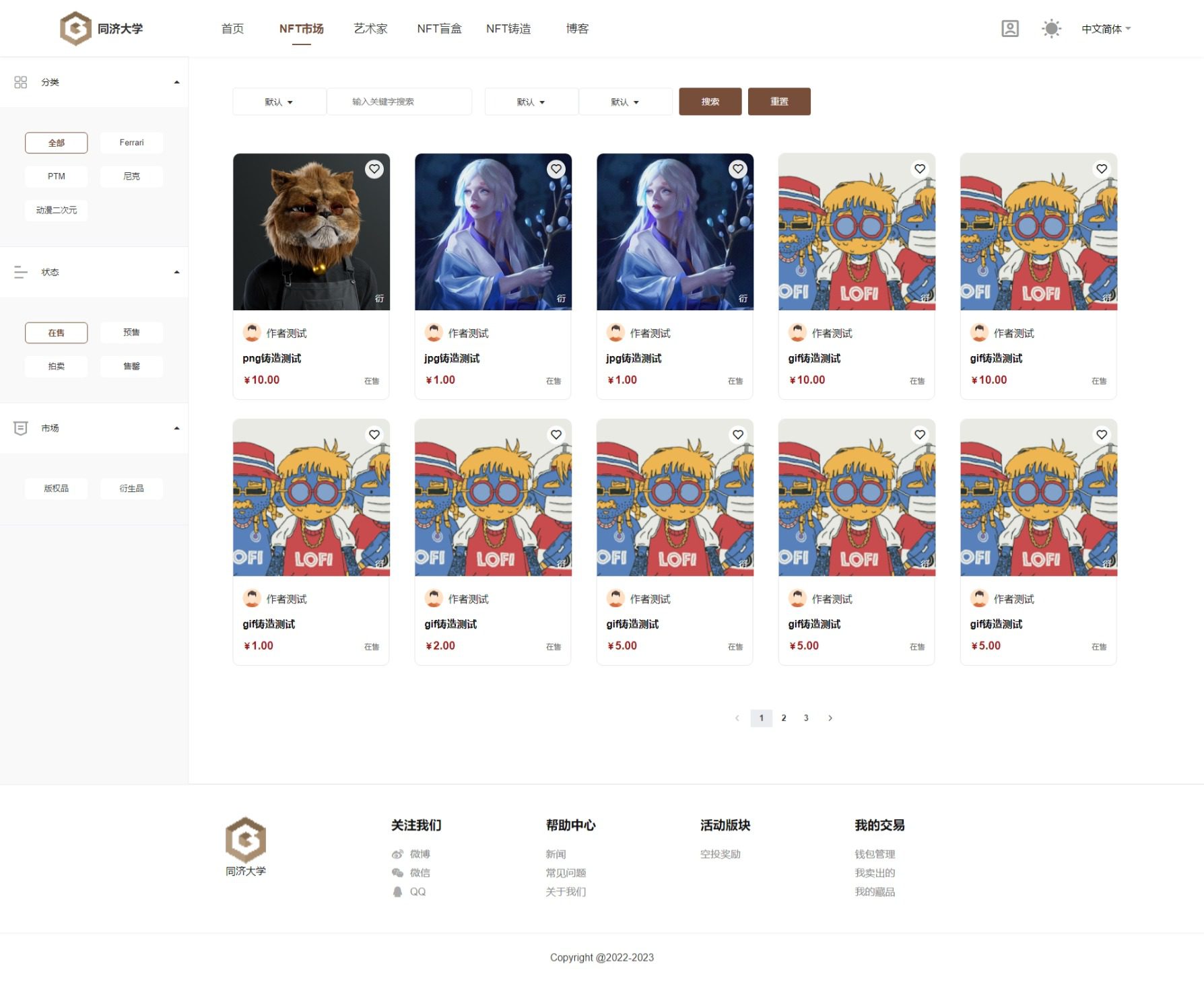
Task: Click the 搜索 search button
Action: [710, 102]
